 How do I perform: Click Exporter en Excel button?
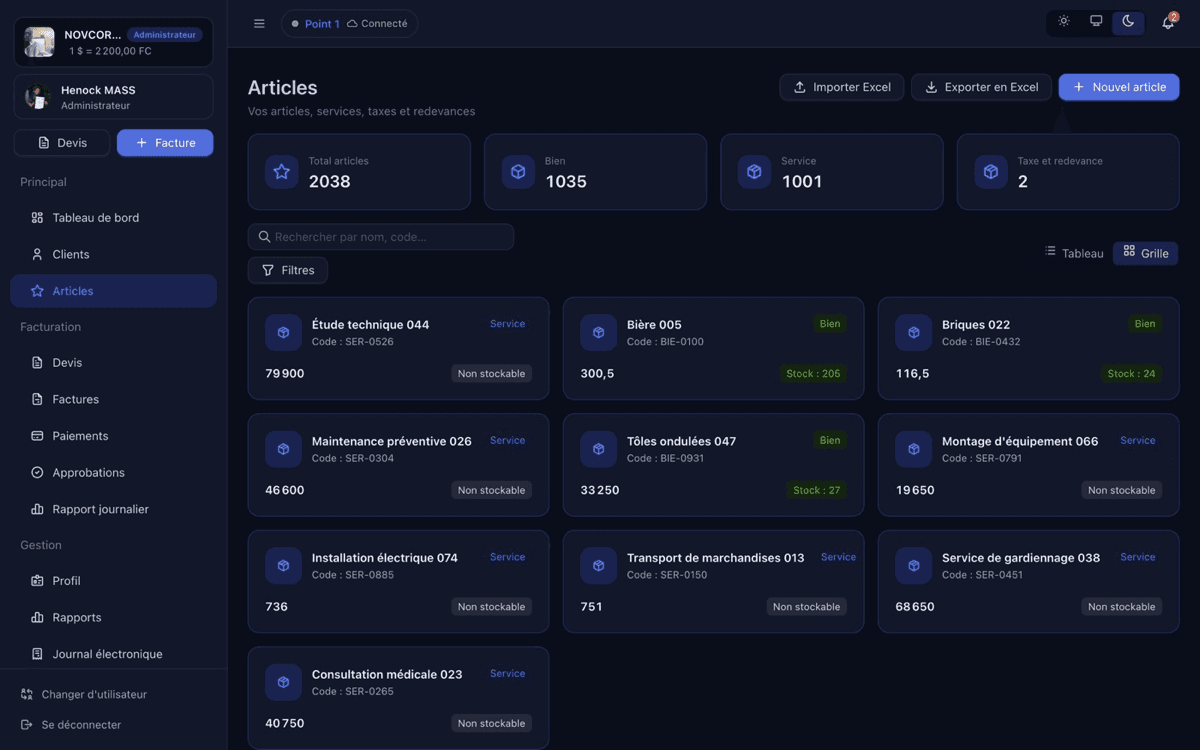(x=981, y=87)
